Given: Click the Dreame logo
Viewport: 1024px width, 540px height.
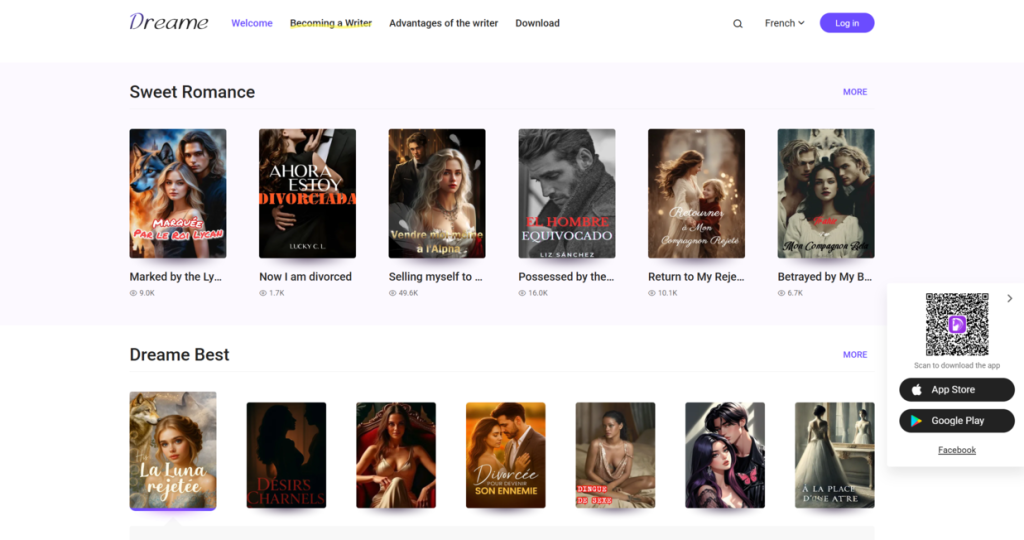Looking at the screenshot, I should click(x=169, y=22).
